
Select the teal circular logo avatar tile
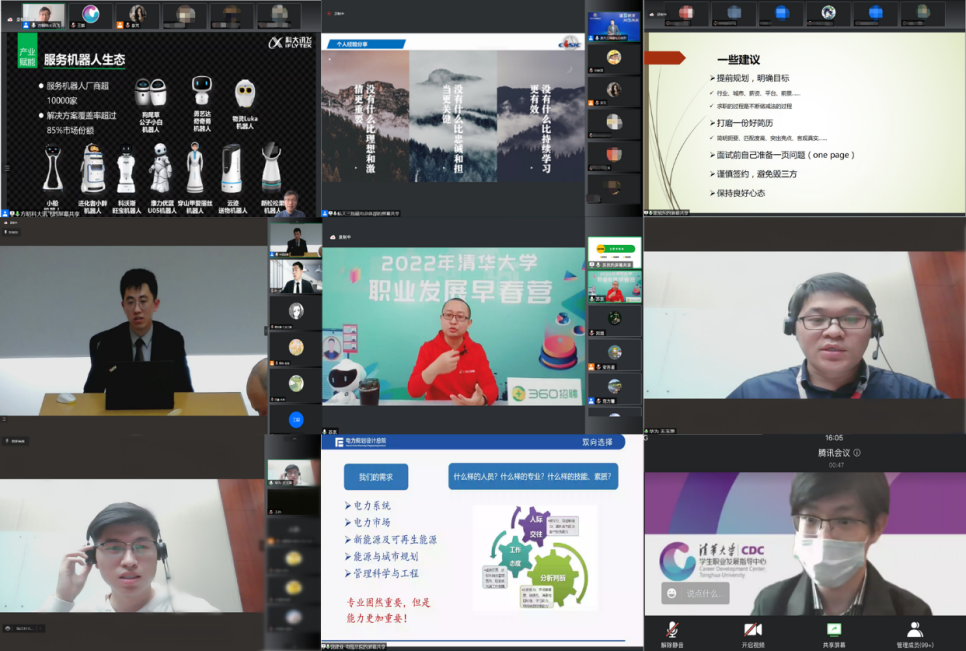pyautogui.click(x=90, y=13)
